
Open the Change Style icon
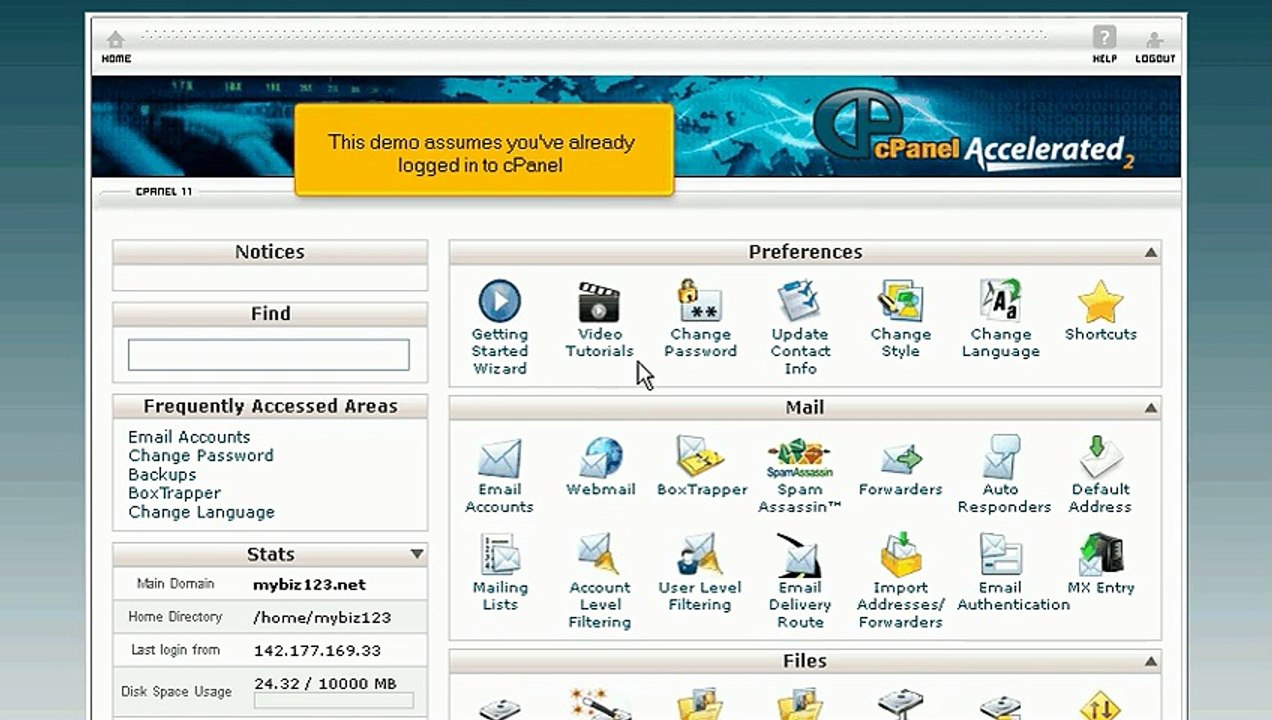(x=900, y=301)
